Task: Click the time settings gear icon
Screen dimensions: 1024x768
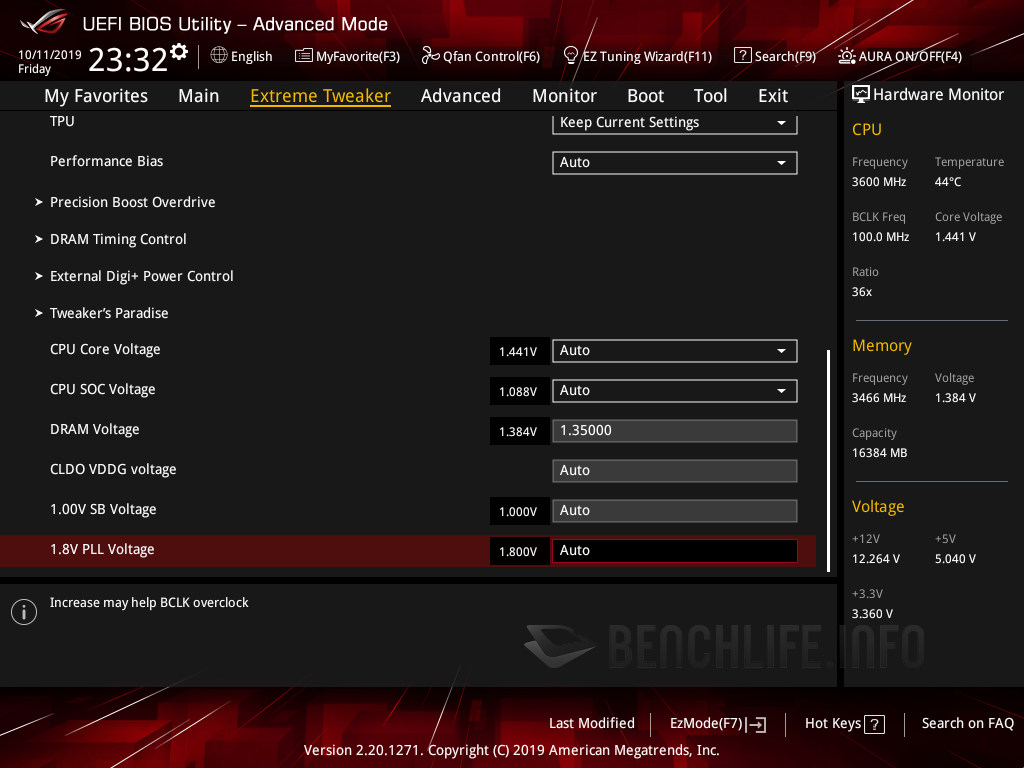Action: point(179,52)
